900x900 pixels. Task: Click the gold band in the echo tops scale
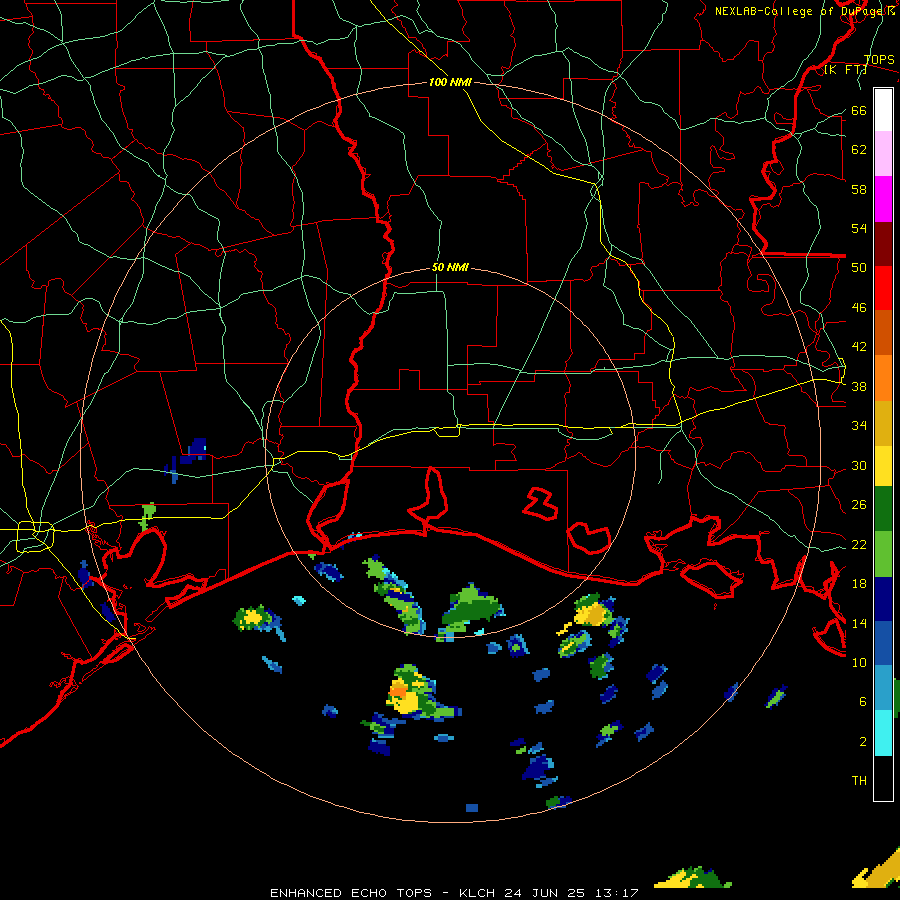coord(883,423)
